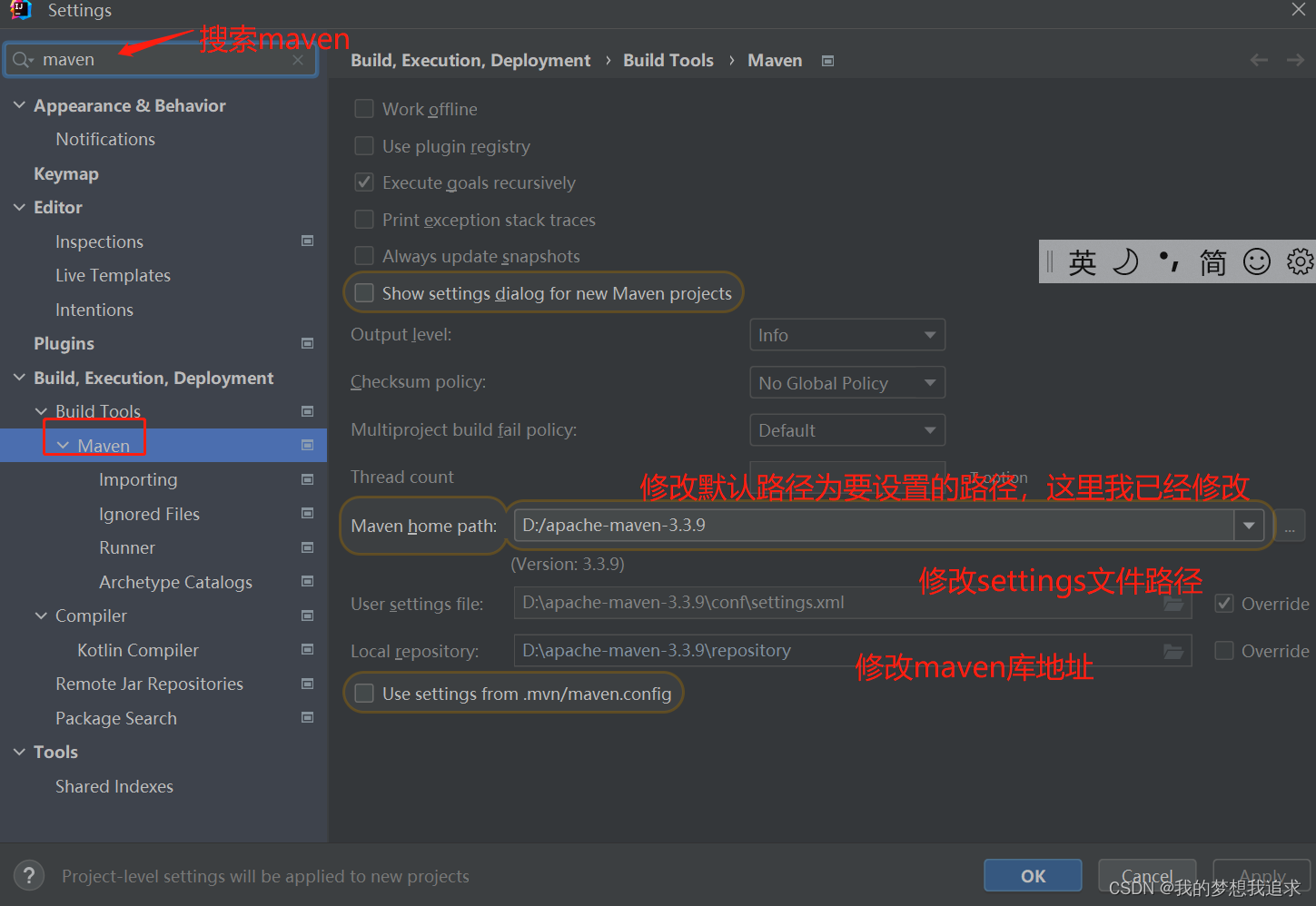Viewport: 1316px width, 906px height.
Task: Click the search magnifier icon
Action: click(x=22, y=60)
